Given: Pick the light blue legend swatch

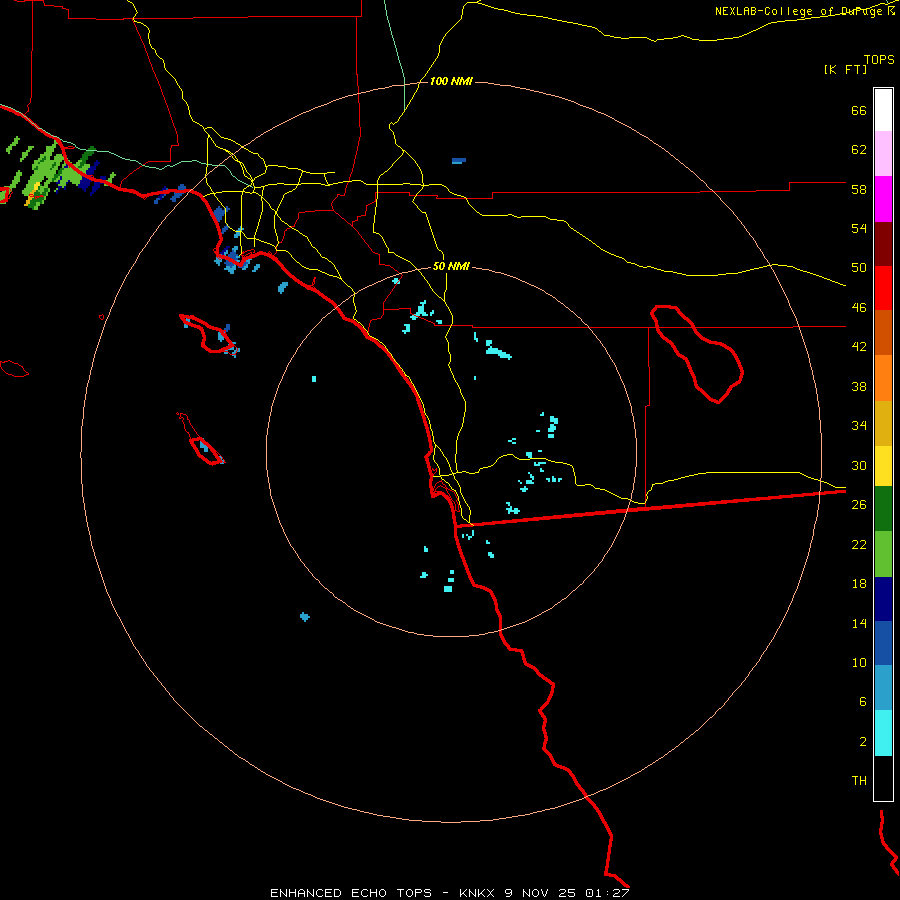Looking at the screenshot, I should pos(883,688).
